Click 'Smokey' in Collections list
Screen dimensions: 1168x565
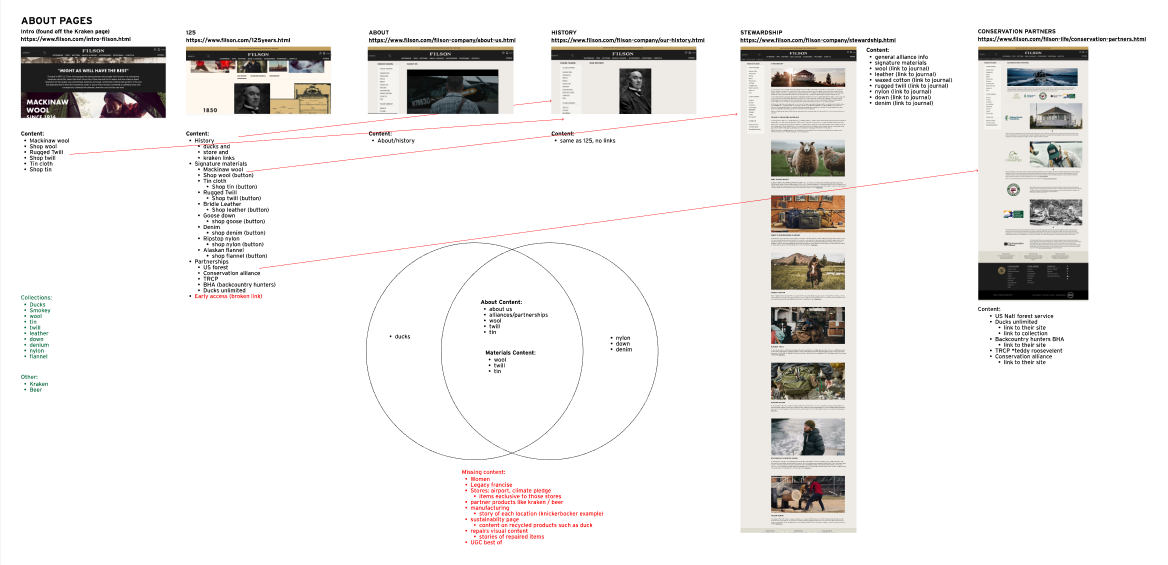pos(39,310)
